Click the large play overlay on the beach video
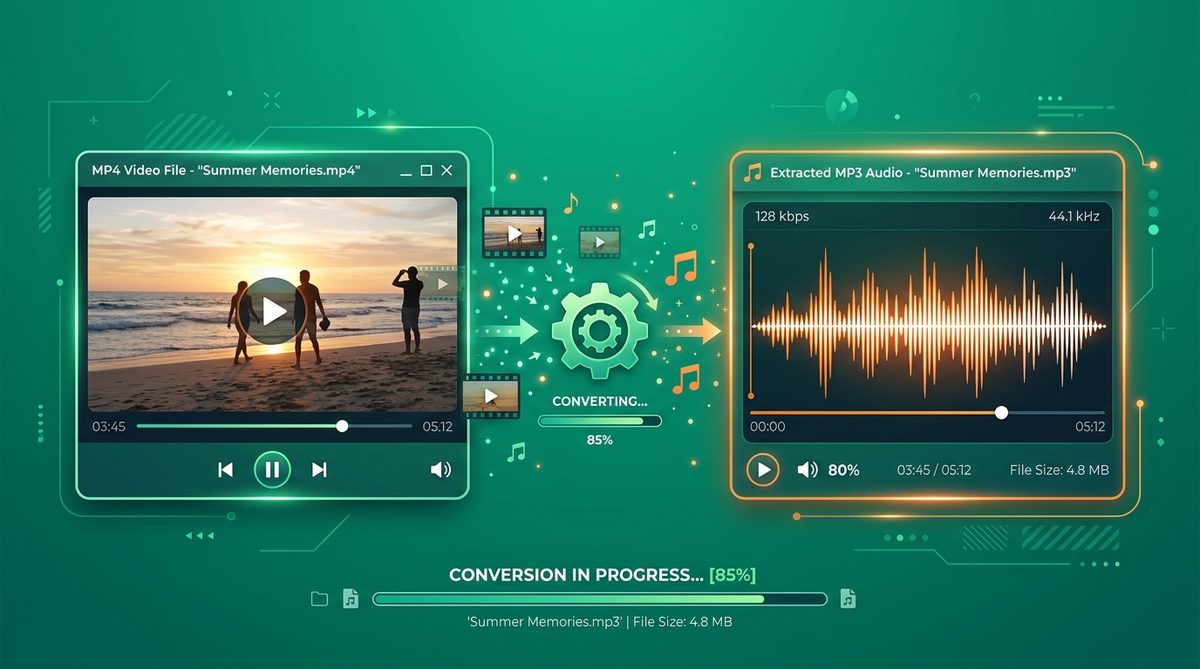The image size is (1200, 669). (272, 311)
